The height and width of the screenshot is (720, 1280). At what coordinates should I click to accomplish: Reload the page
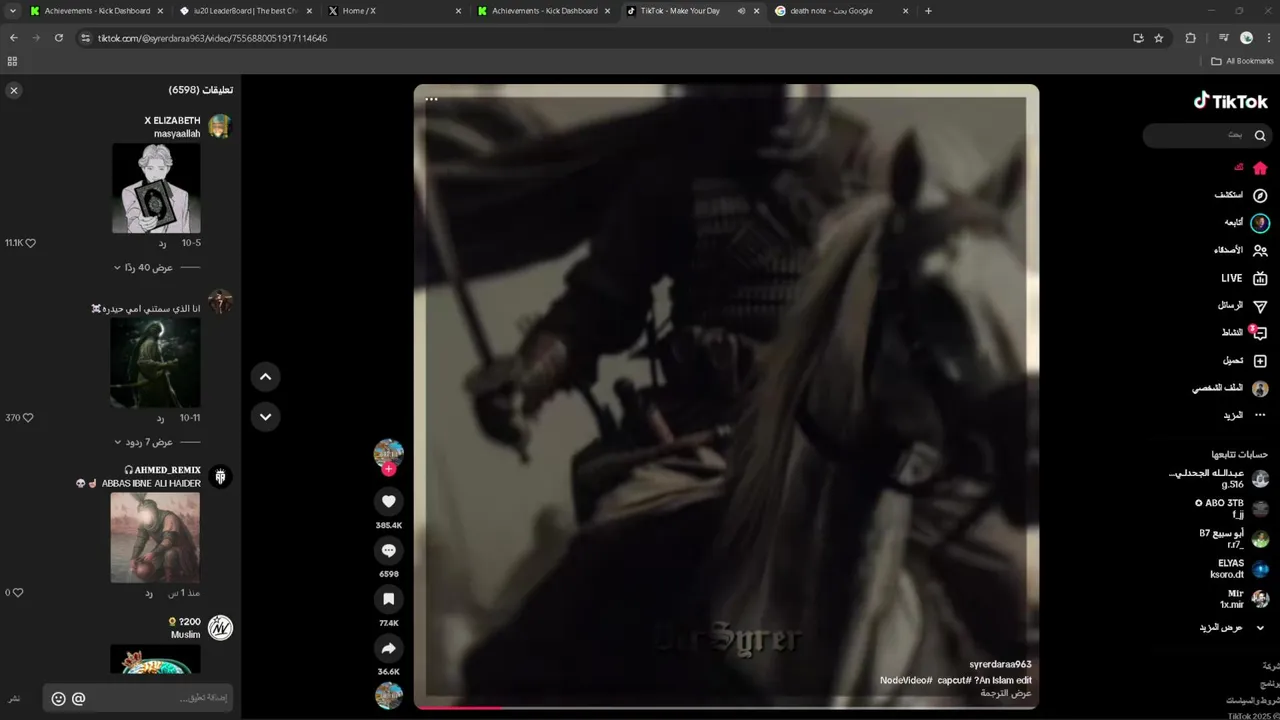point(59,38)
